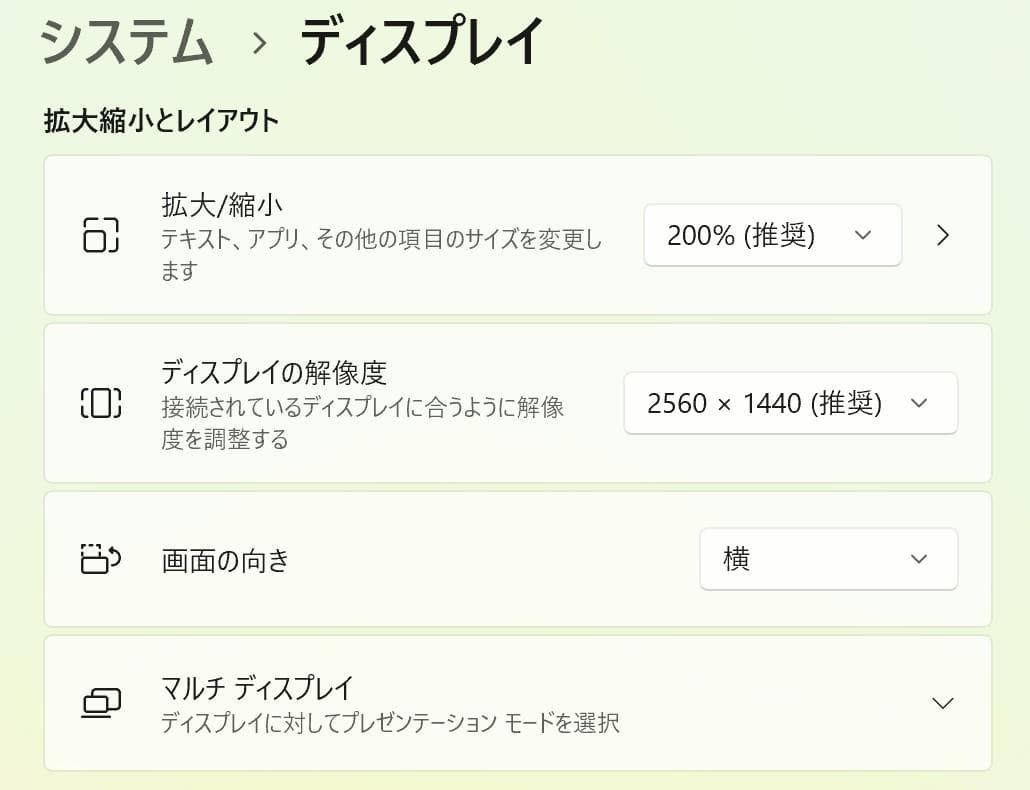Viewport: 1030px width, 790px height.
Task: Expand the マルチ ディスプレイ section chevron
Action: pyautogui.click(x=942, y=703)
